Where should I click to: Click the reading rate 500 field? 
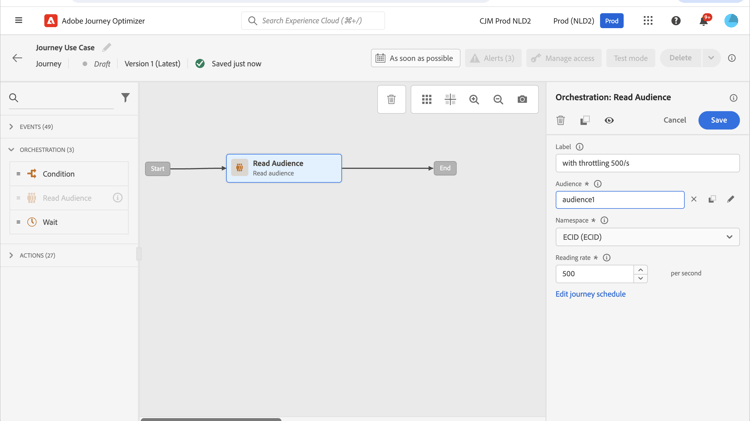click(x=595, y=274)
